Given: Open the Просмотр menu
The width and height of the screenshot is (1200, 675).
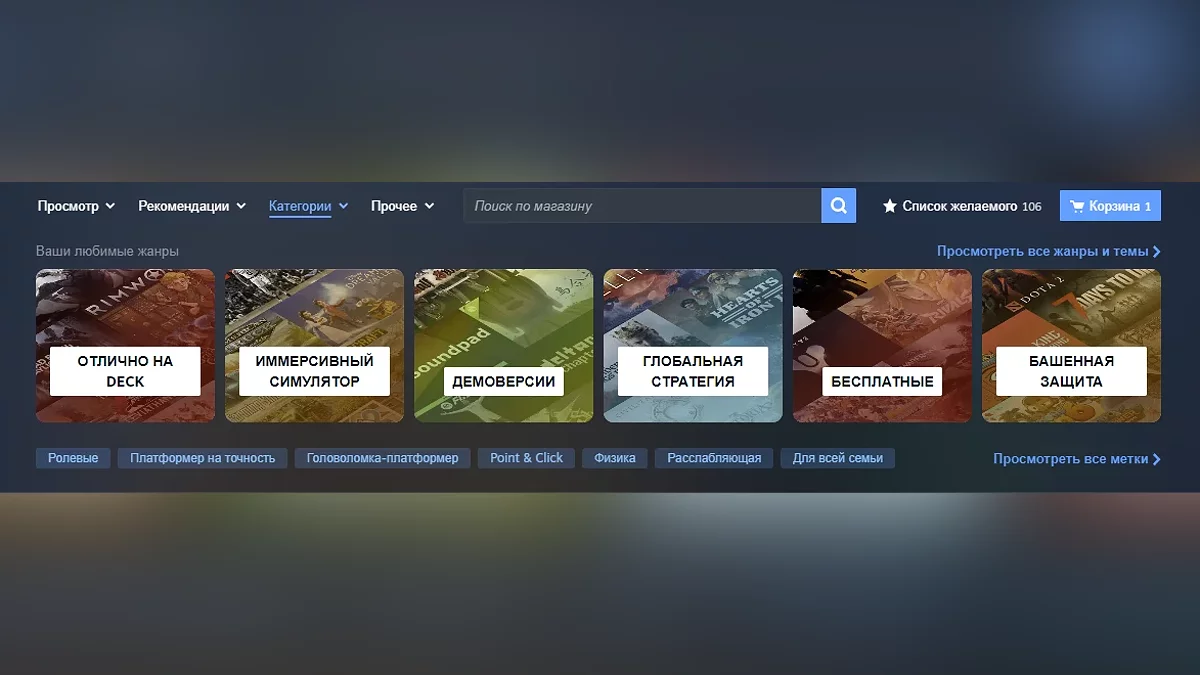Looking at the screenshot, I should (x=76, y=206).
